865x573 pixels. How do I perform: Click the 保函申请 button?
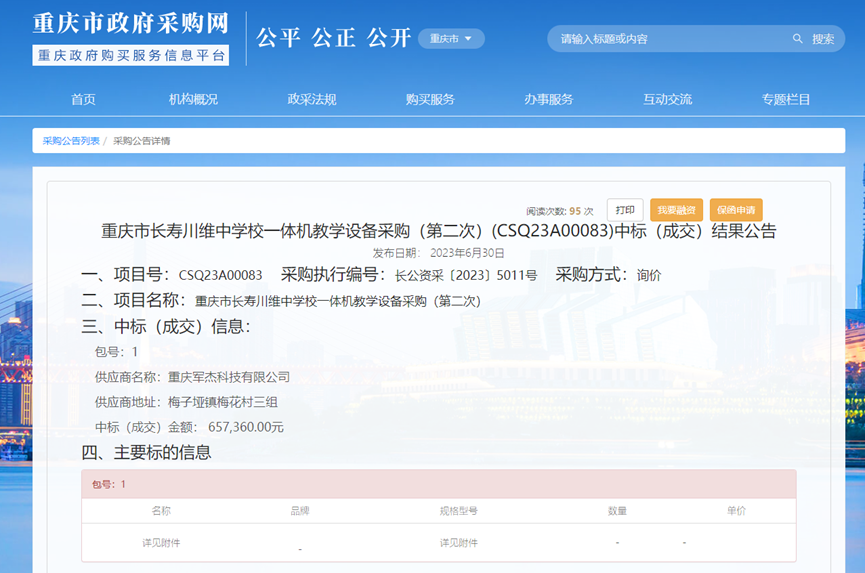click(x=736, y=210)
